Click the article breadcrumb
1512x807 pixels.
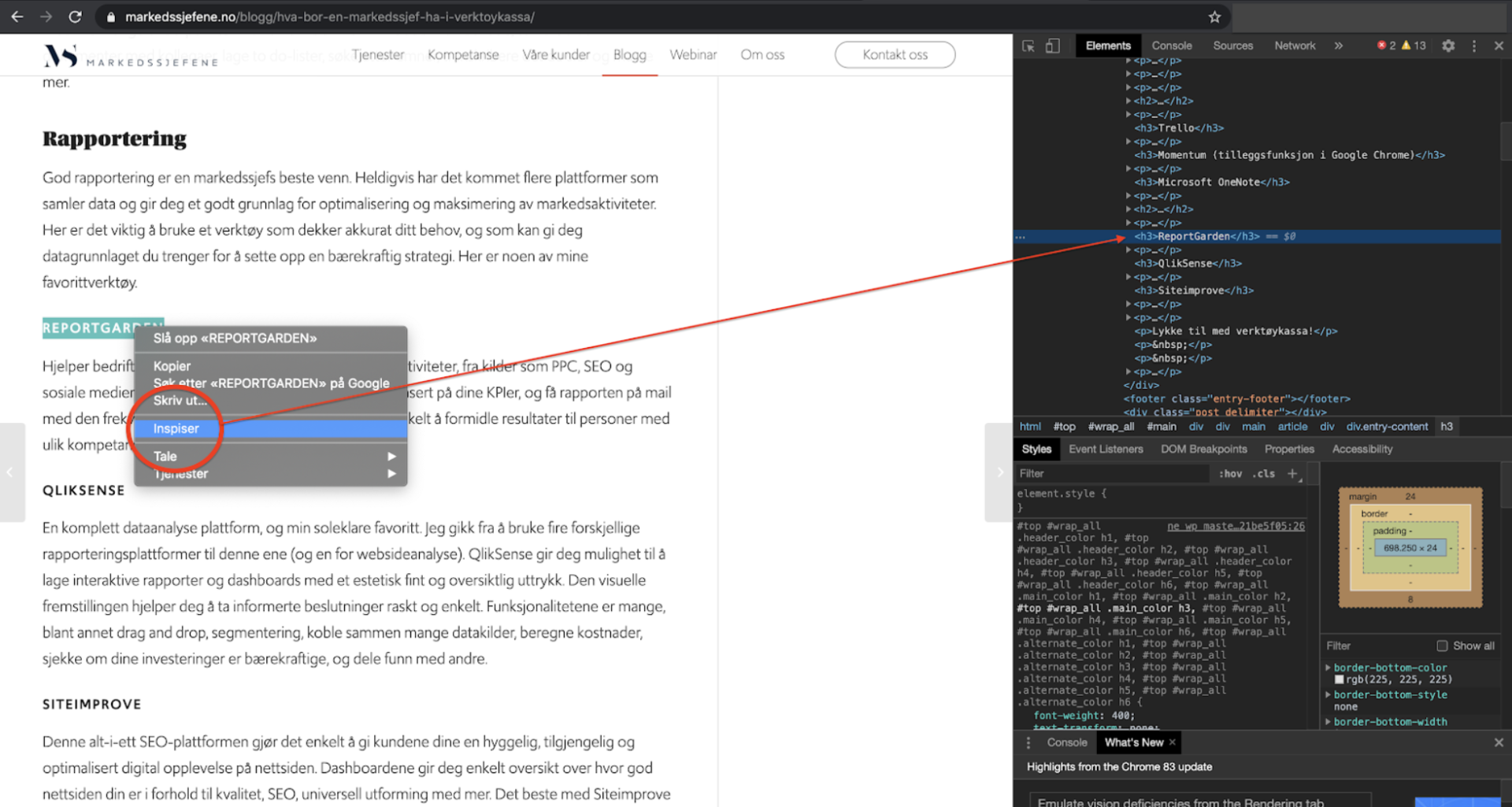pos(1292,427)
